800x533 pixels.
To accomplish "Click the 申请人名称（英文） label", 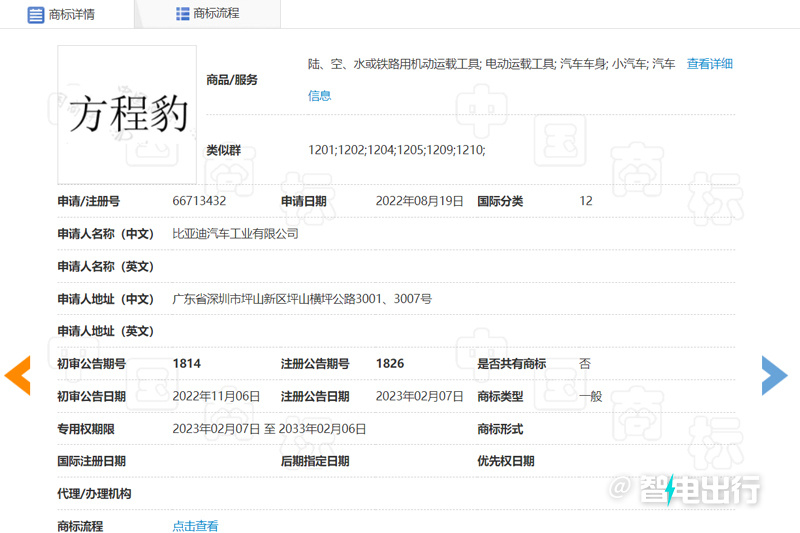I will pos(106,266).
